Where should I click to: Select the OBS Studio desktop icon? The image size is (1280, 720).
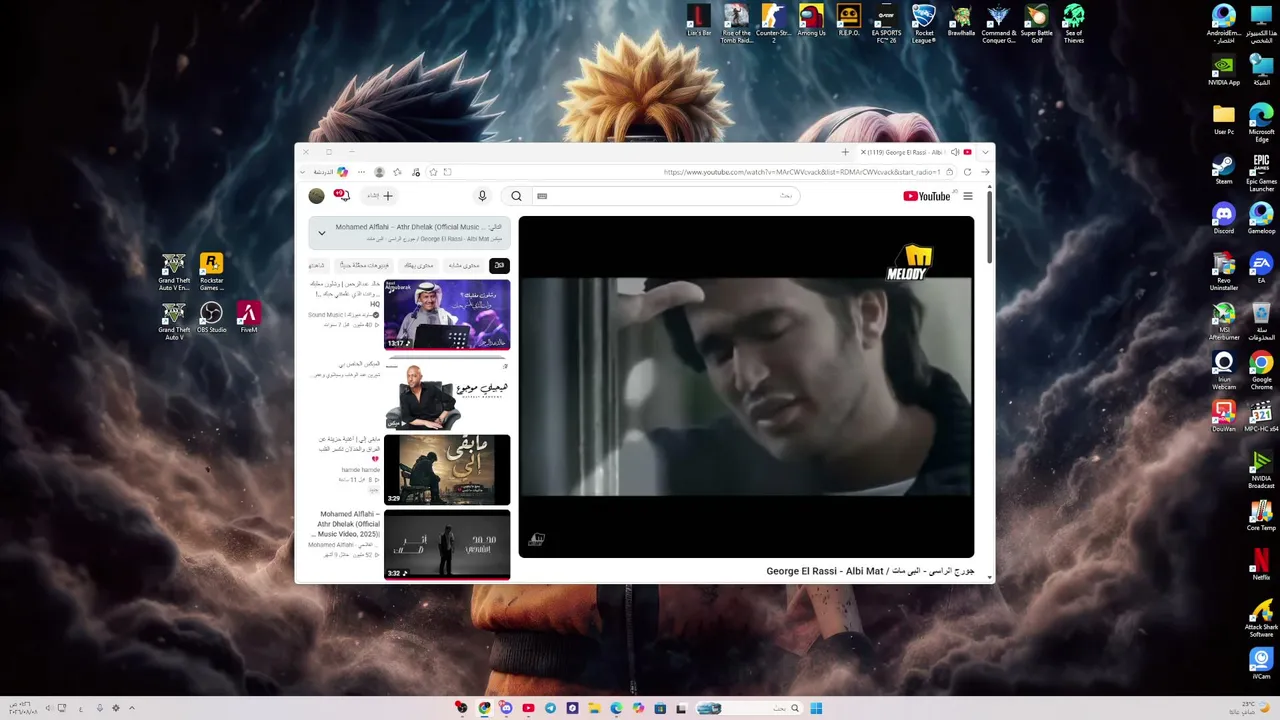211,319
